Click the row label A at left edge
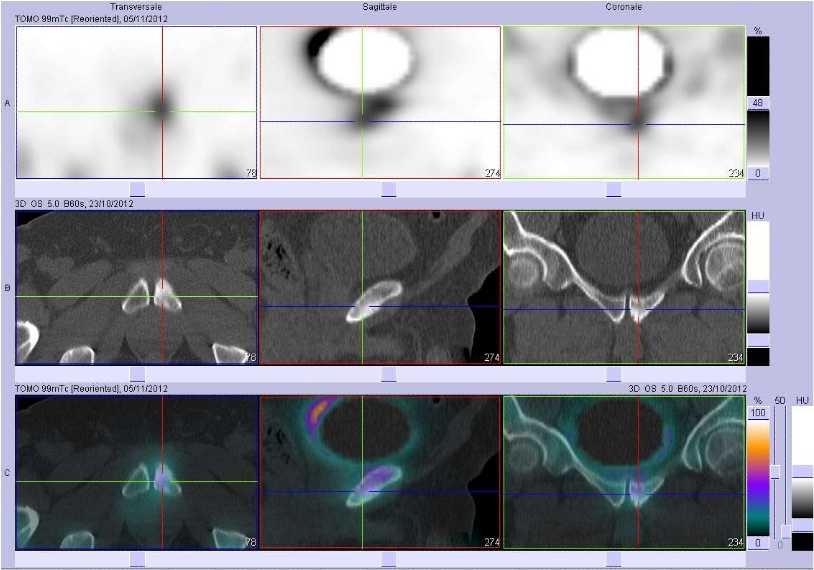This screenshot has width=814, height=570. click(7, 103)
